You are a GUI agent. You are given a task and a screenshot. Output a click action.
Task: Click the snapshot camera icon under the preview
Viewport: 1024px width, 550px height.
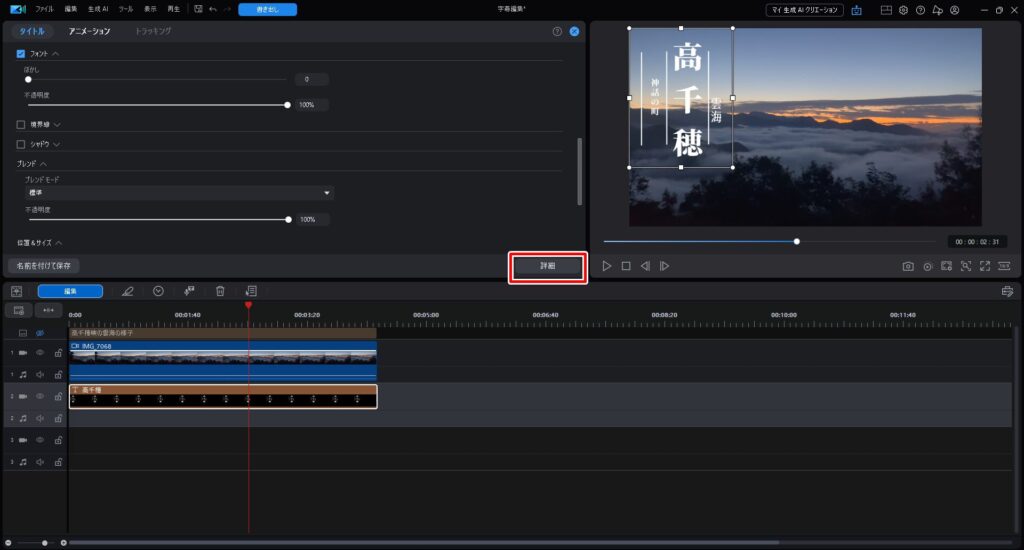pos(908,266)
